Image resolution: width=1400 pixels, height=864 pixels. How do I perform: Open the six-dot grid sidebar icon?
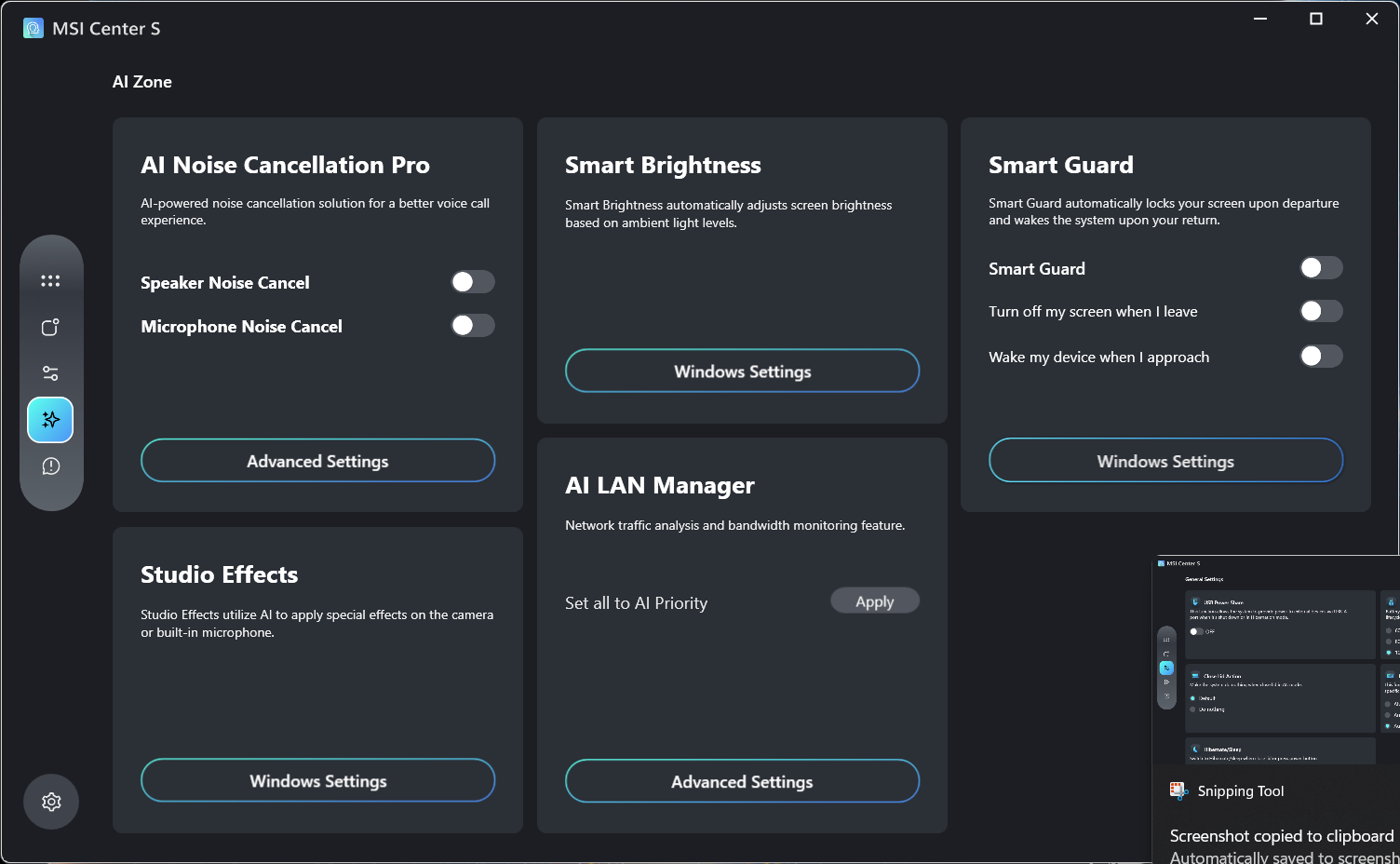50,281
